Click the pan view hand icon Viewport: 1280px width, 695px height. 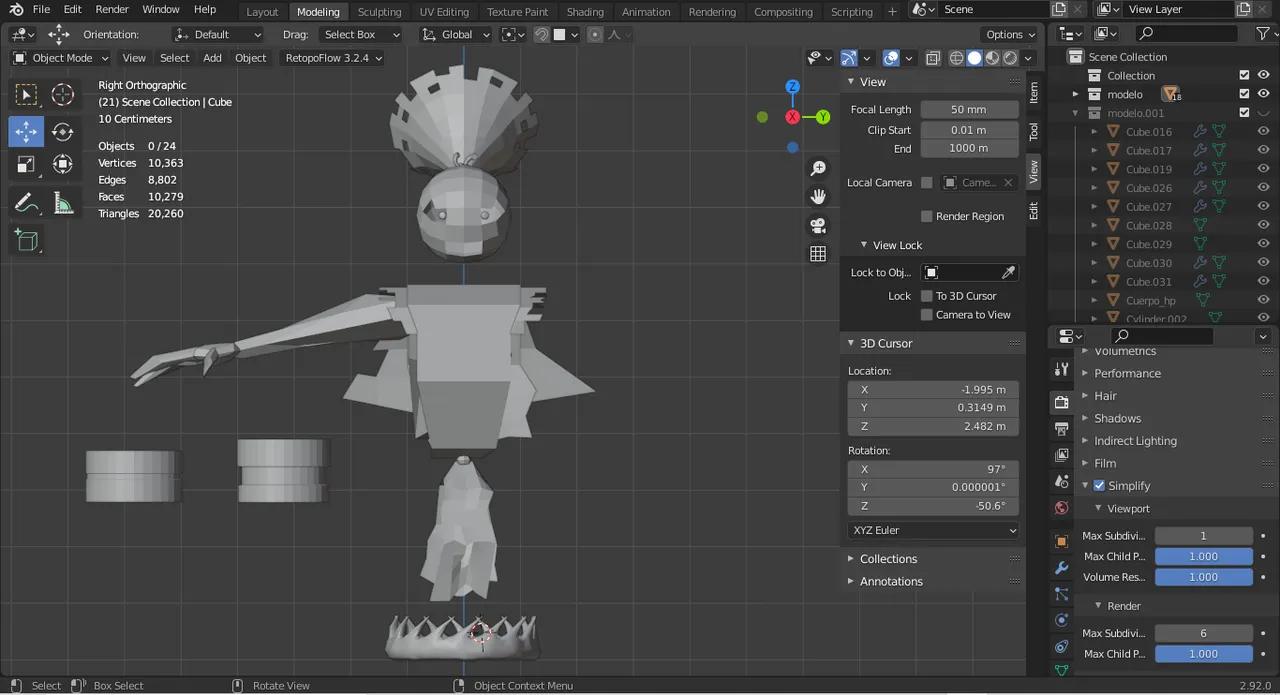tap(818, 197)
